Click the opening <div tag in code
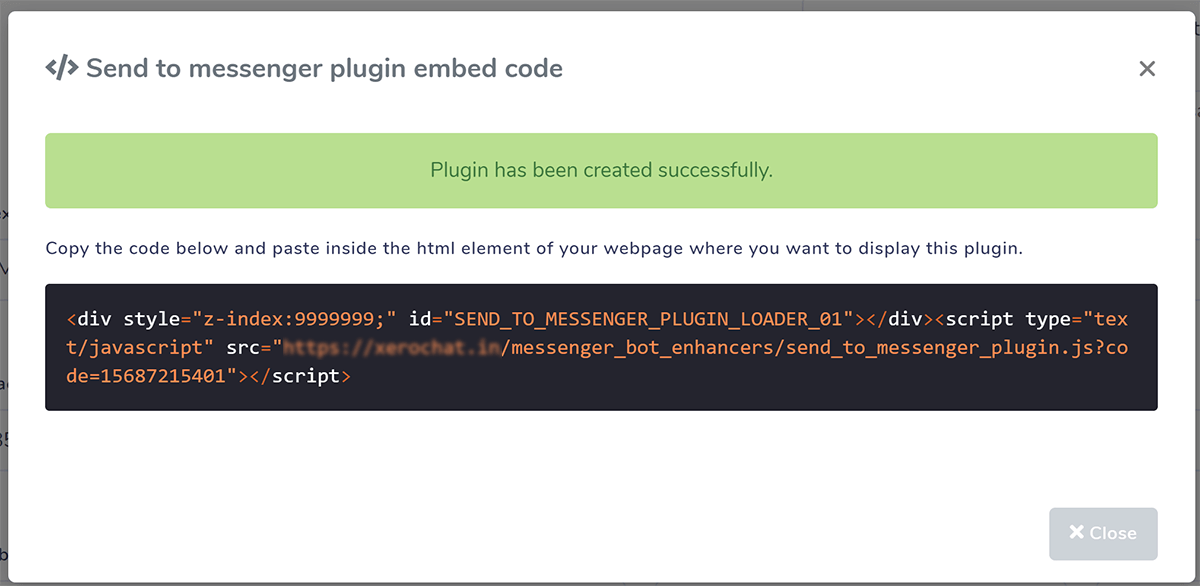The width and height of the screenshot is (1200, 586). [91, 320]
